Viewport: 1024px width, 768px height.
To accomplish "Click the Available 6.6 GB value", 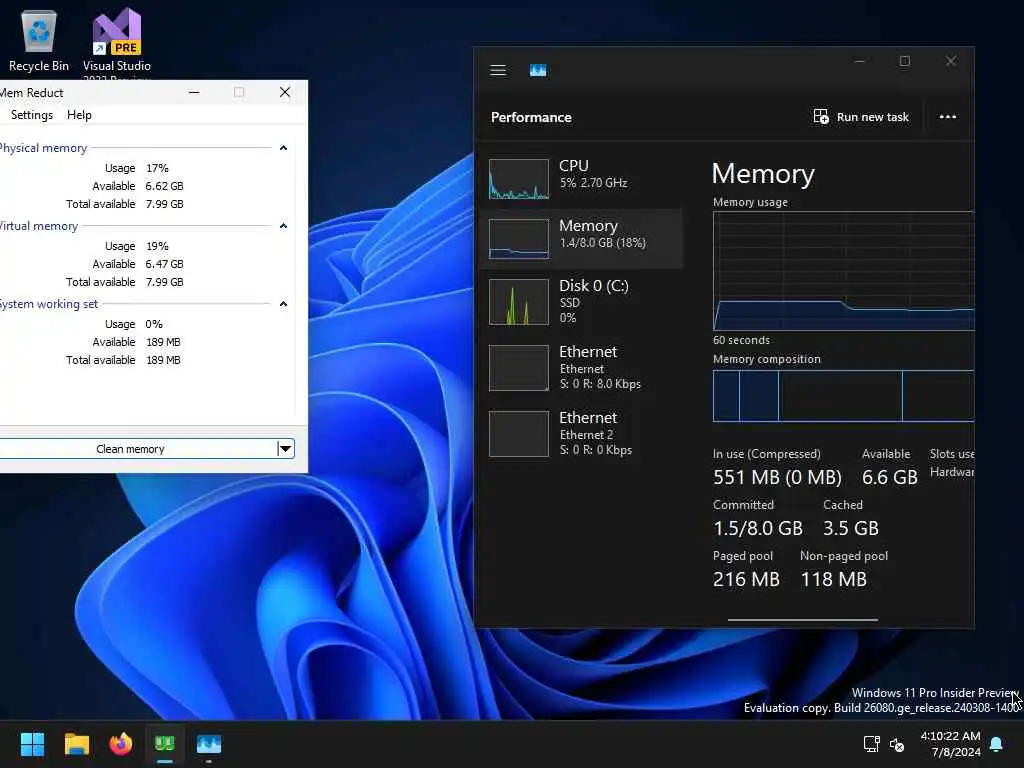I will pyautogui.click(x=889, y=477).
